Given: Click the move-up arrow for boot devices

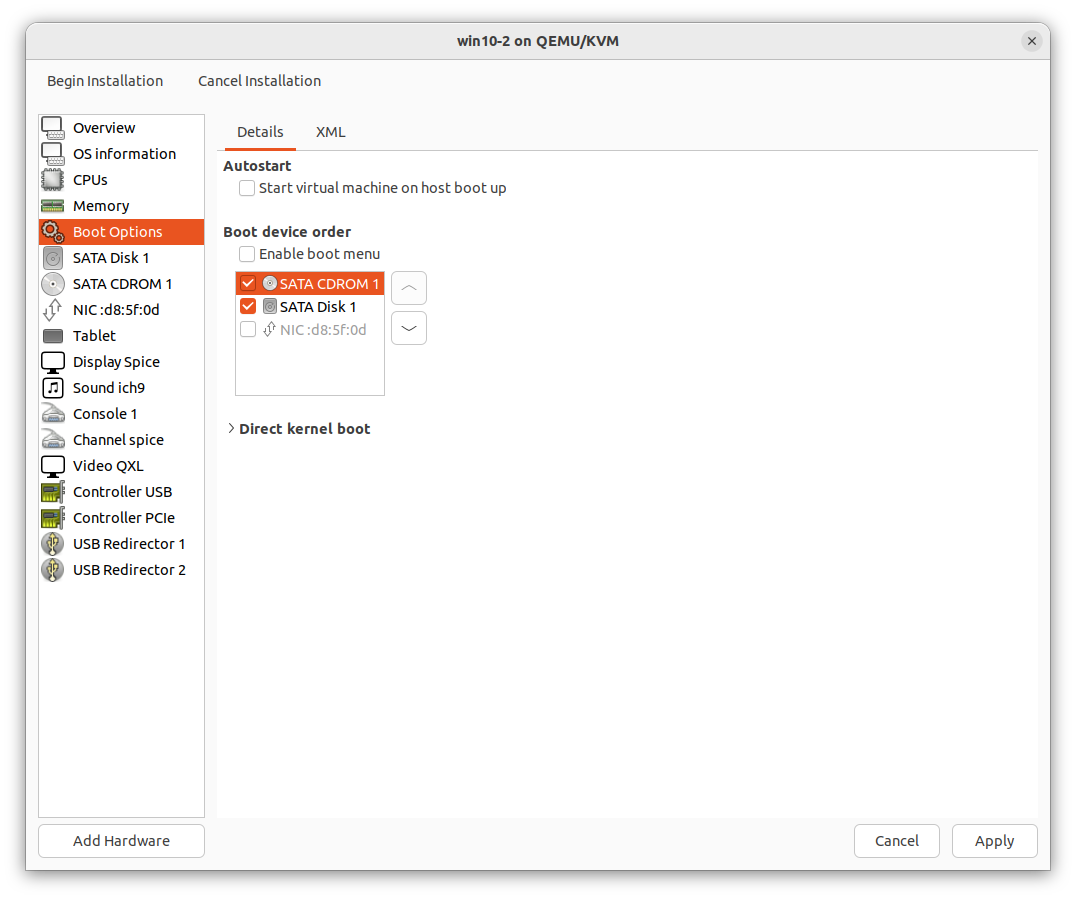Looking at the screenshot, I should (408, 288).
